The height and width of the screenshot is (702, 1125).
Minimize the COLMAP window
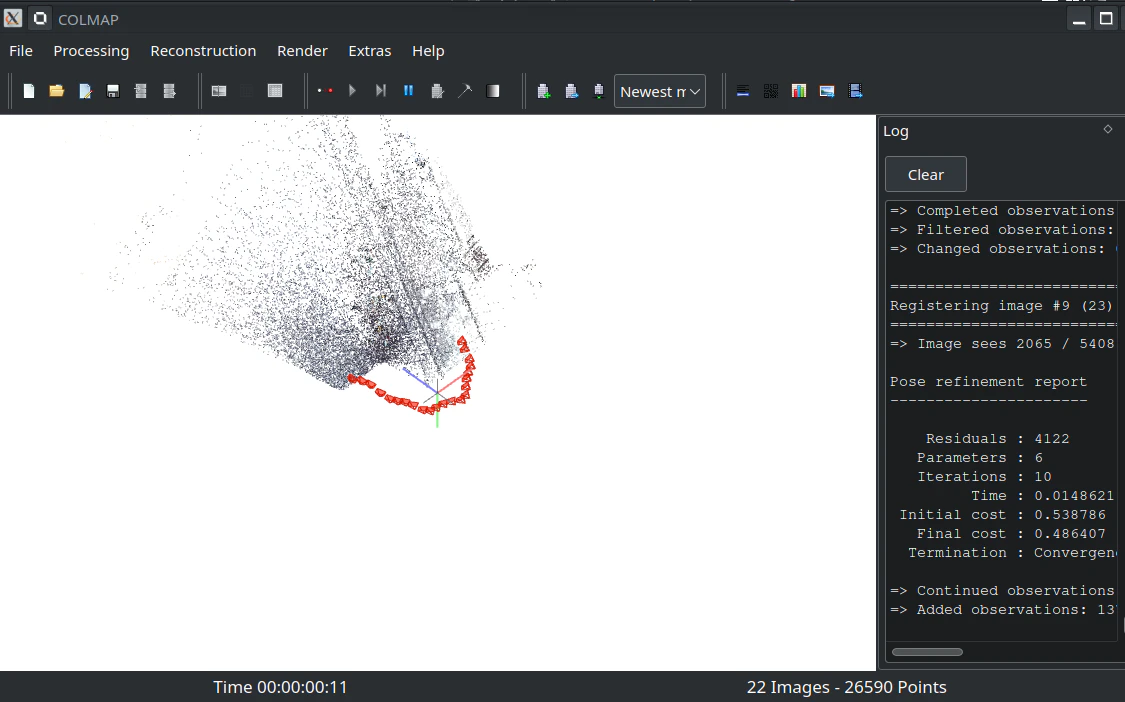coord(1078,19)
